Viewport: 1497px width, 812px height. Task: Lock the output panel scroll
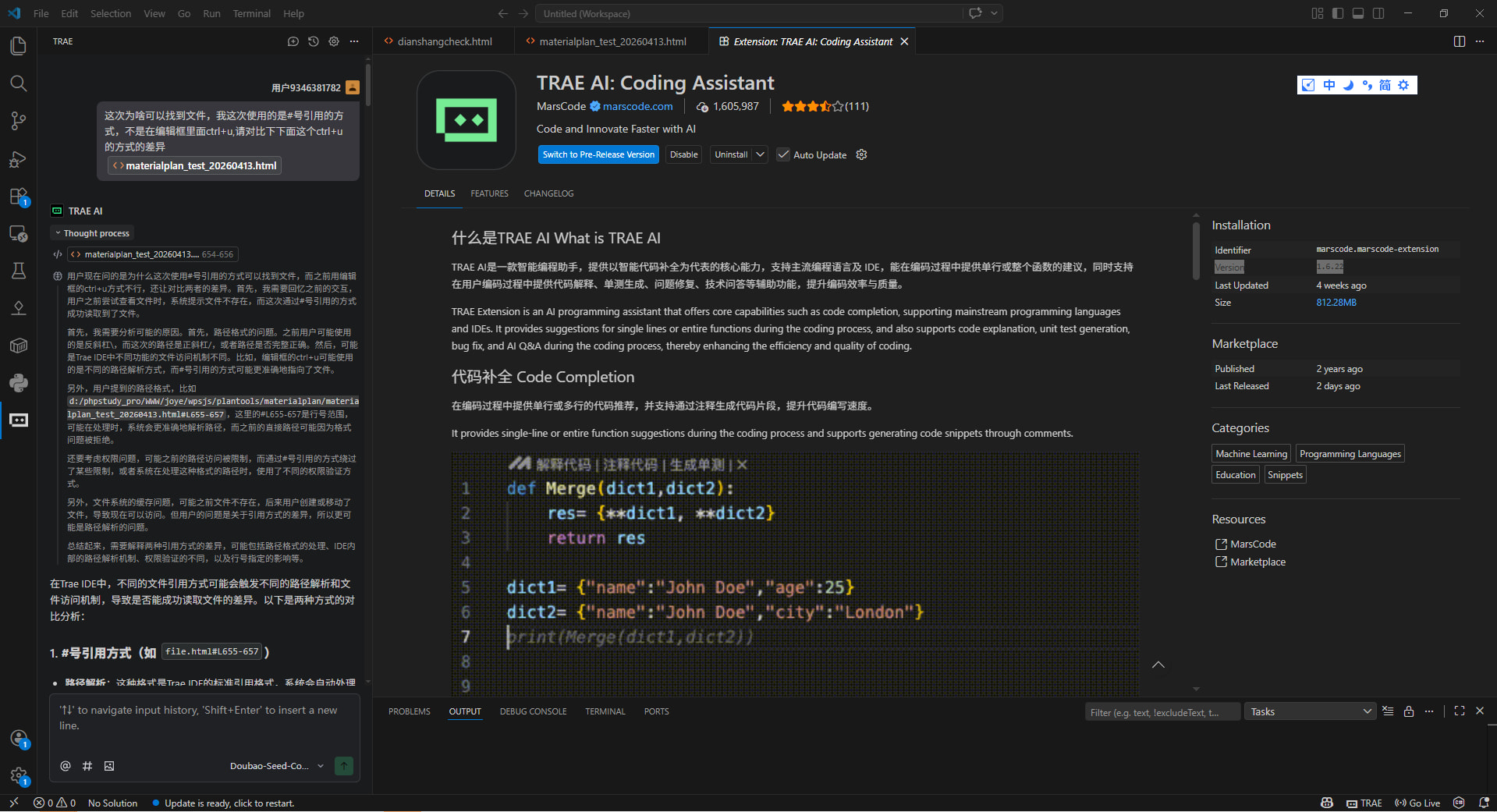coord(1409,711)
